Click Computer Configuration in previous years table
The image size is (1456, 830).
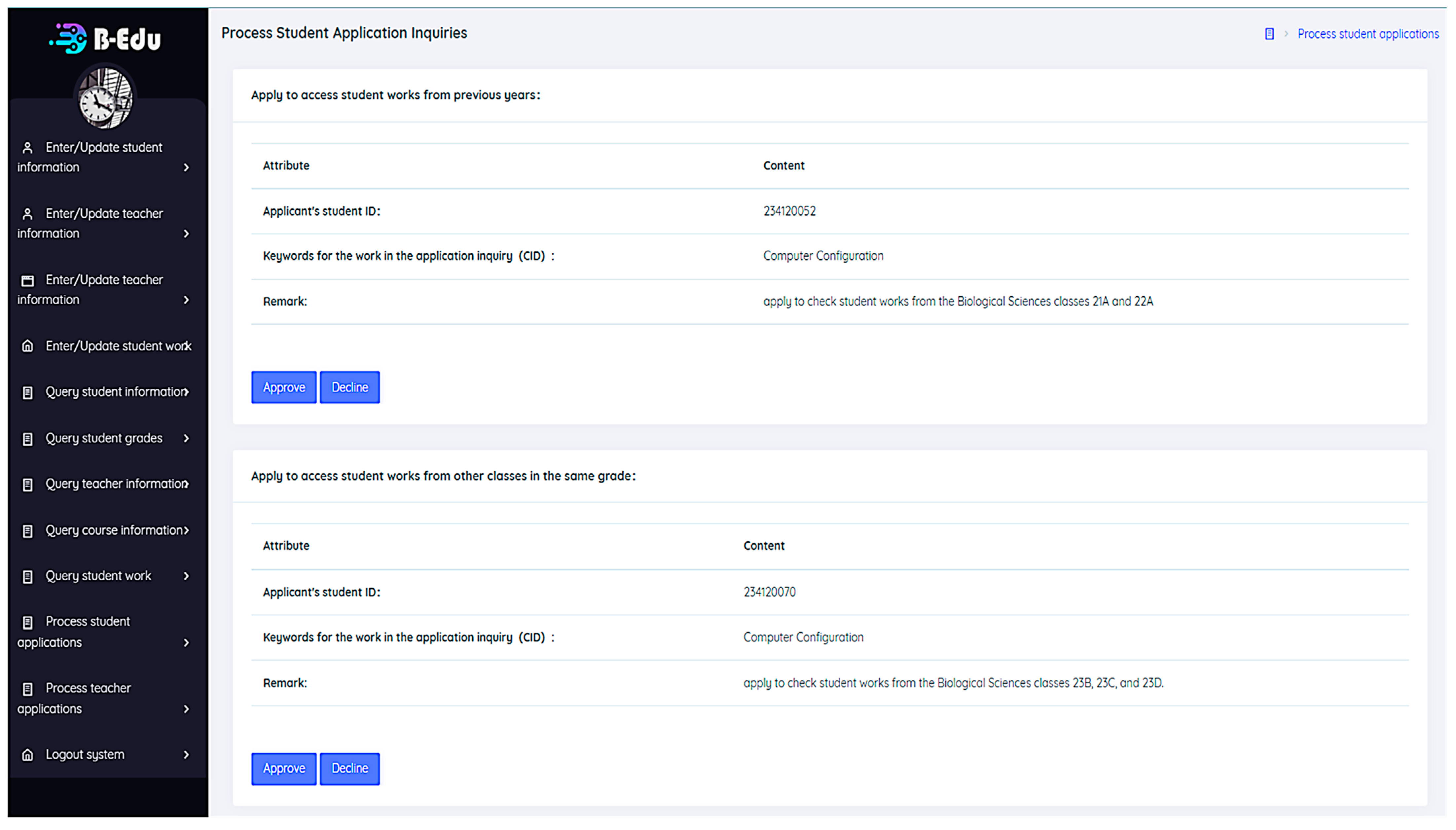tap(823, 256)
